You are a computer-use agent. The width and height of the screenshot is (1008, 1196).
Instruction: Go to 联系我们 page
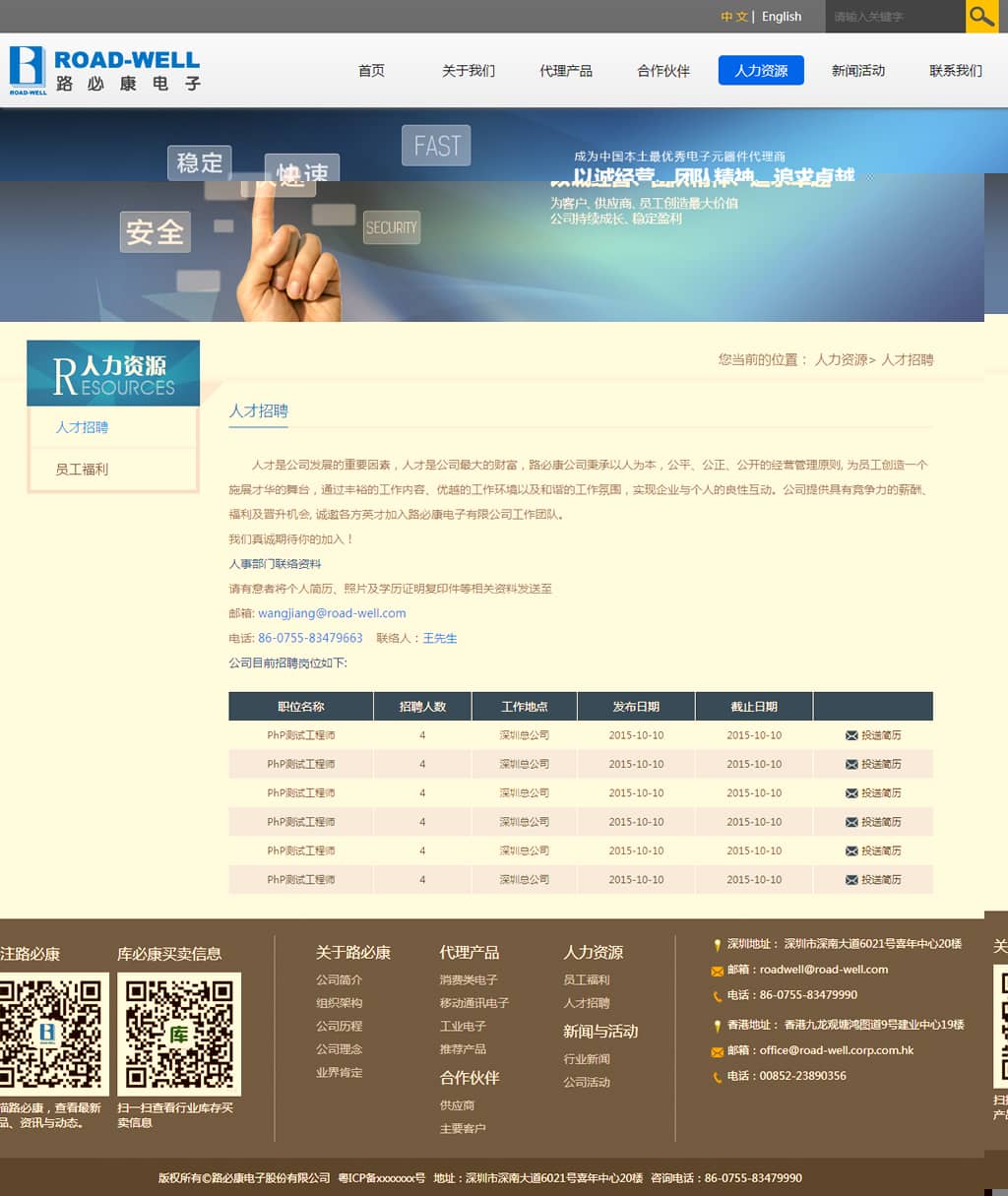tap(955, 71)
